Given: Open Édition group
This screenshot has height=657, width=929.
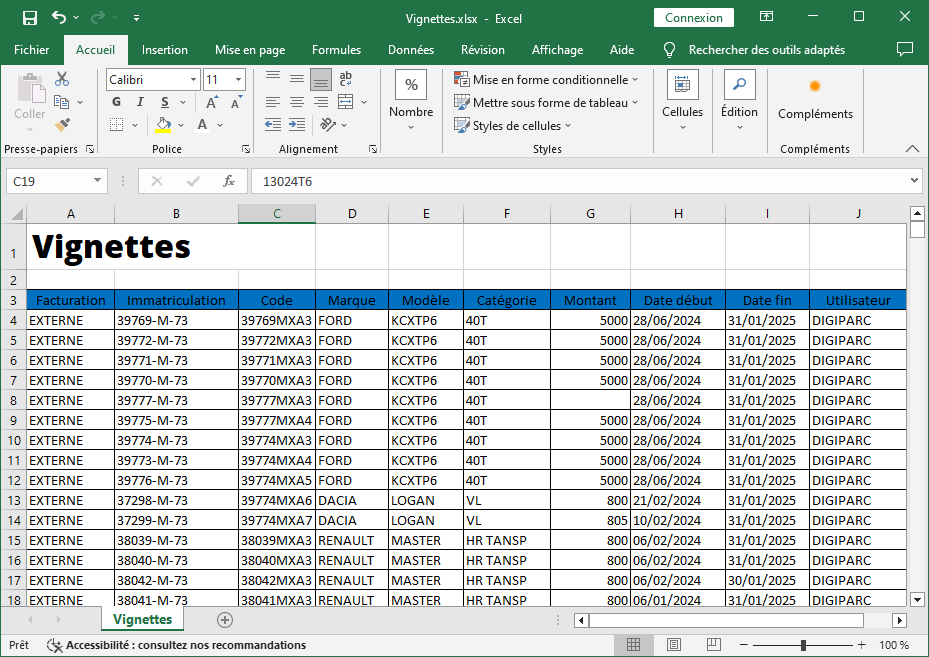Looking at the screenshot, I should (739, 101).
